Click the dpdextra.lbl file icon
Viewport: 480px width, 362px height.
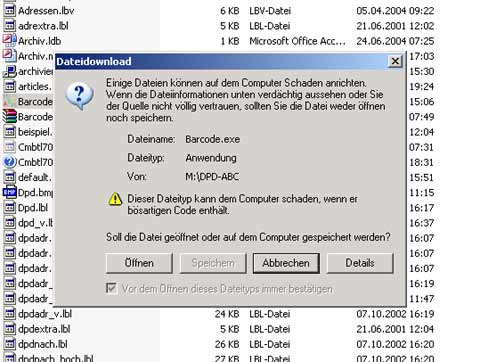(9, 329)
